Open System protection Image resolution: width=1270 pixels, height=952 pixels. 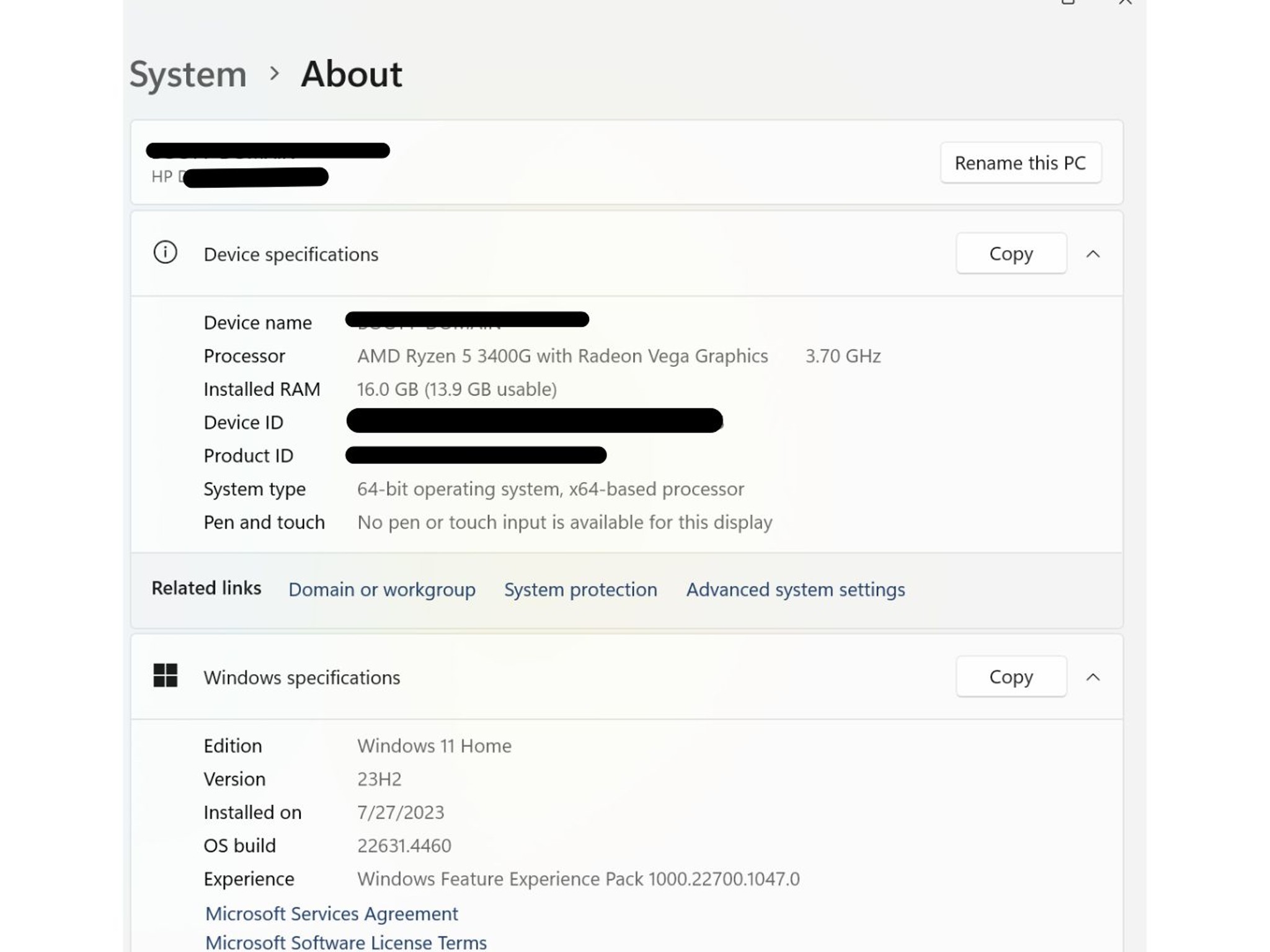580,589
